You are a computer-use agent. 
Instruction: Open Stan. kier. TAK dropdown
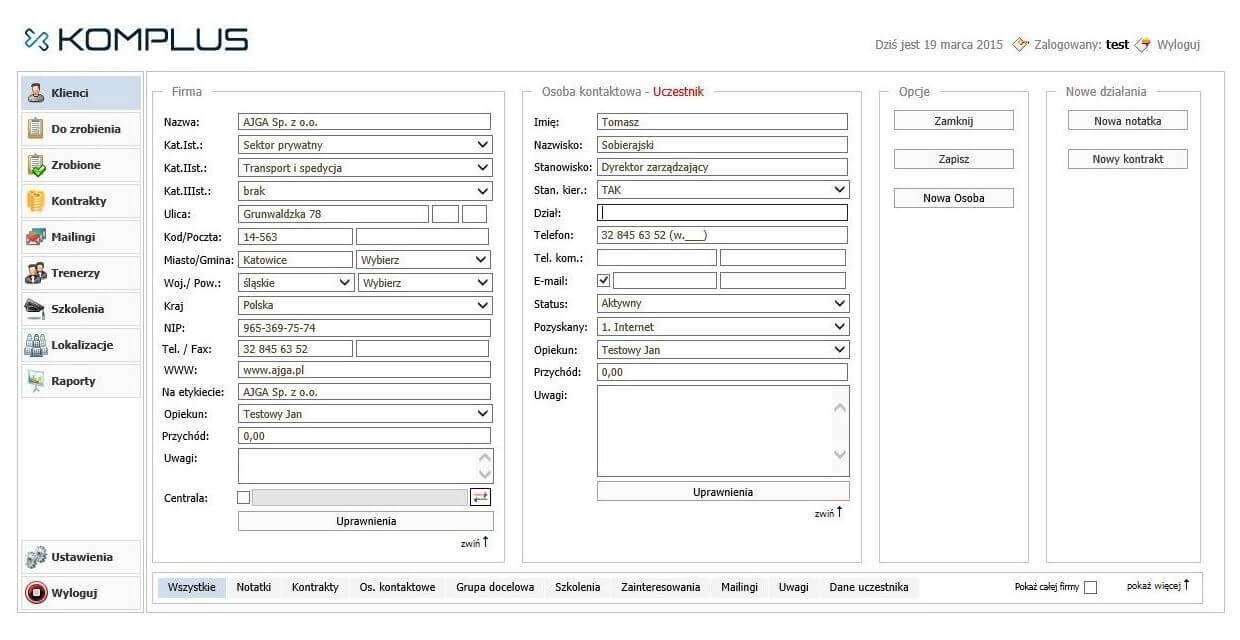point(722,189)
